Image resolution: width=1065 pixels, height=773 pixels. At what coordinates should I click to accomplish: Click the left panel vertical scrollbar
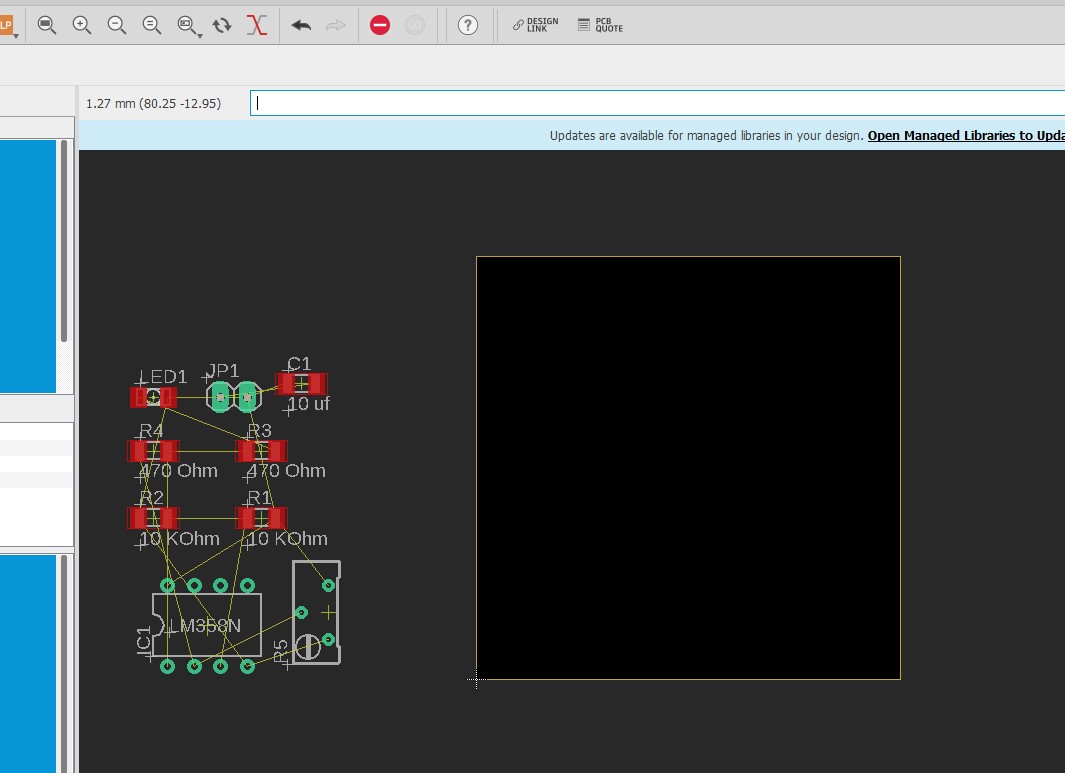point(65,240)
